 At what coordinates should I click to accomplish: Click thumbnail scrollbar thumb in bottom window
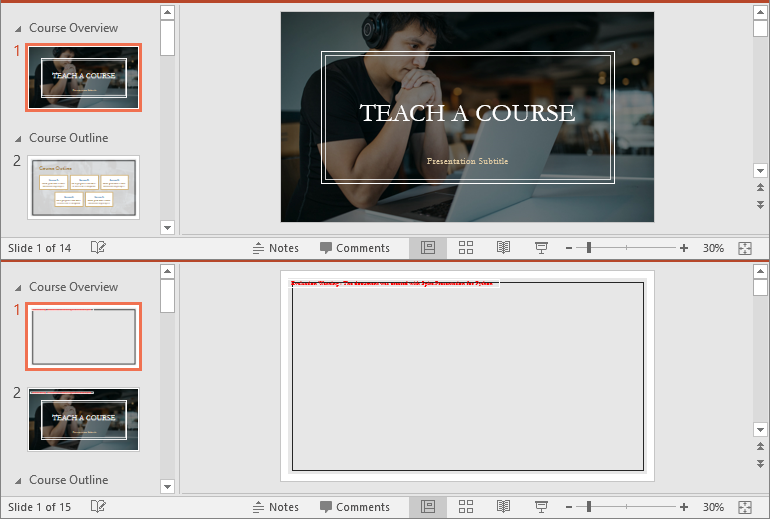click(x=167, y=296)
